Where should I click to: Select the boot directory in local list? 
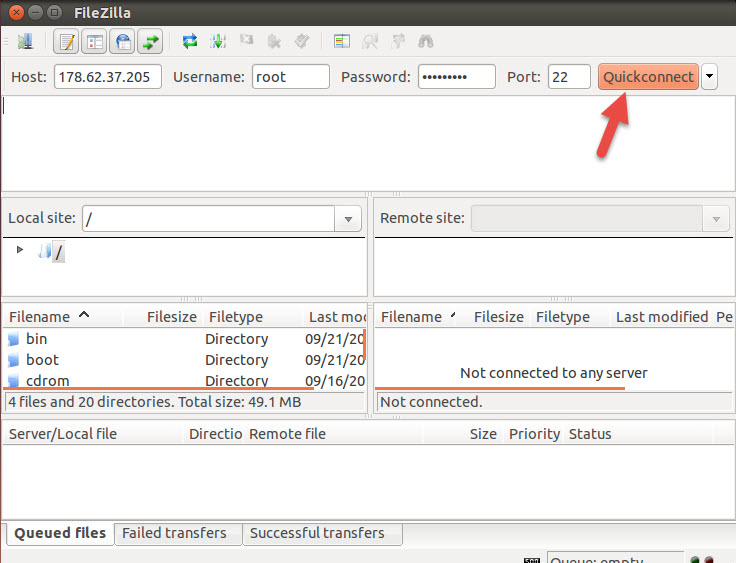coord(42,360)
